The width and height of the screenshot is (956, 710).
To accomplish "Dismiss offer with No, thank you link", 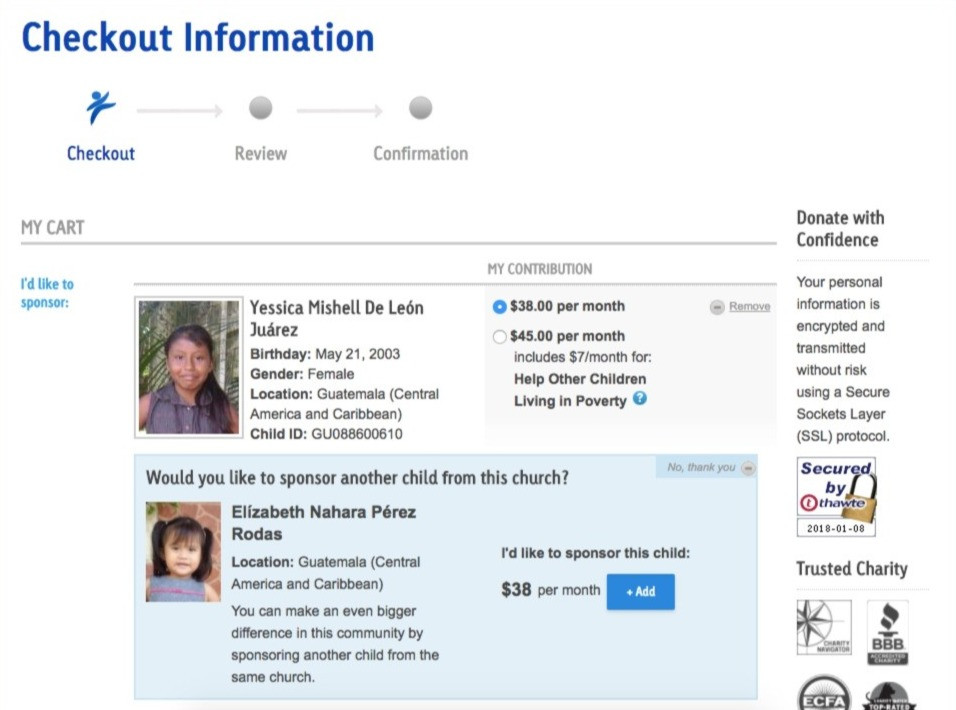I will coord(700,468).
